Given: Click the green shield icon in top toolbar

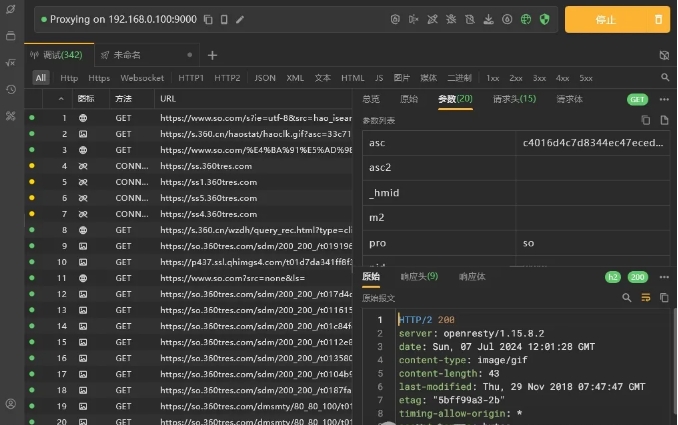Looking at the screenshot, I should pyautogui.click(x=544, y=19).
